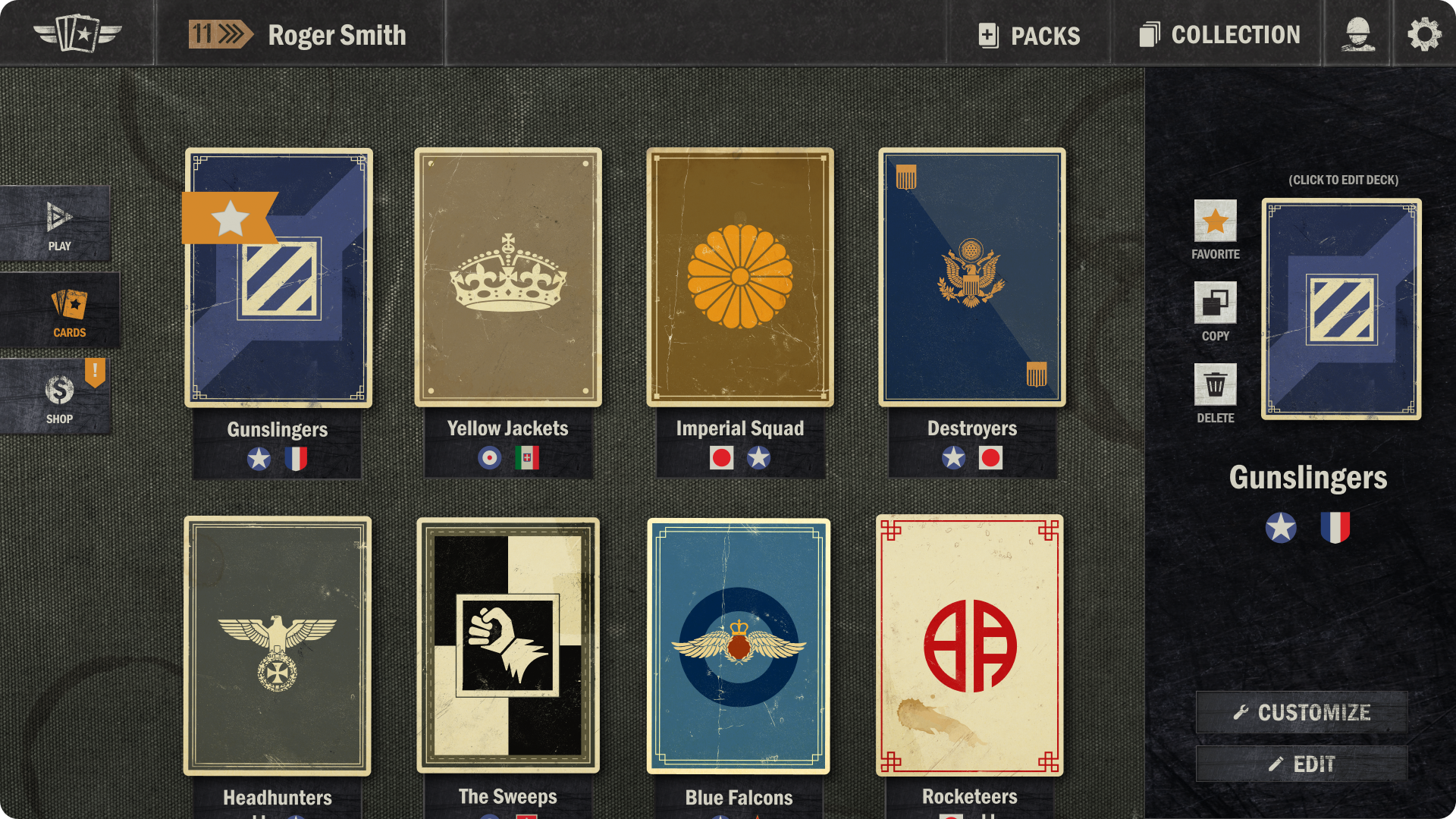Viewport: 1456px width, 819px height.
Task: Select the Yellow Jackets deck
Action: (508, 278)
